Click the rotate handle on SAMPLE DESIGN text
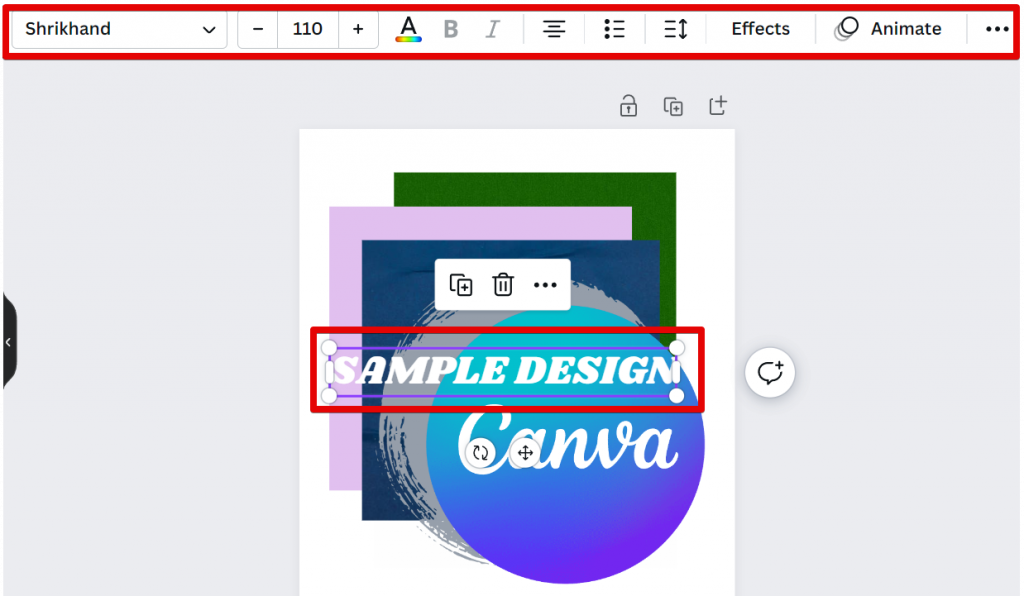The height and width of the screenshot is (596, 1024). [480, 452]
